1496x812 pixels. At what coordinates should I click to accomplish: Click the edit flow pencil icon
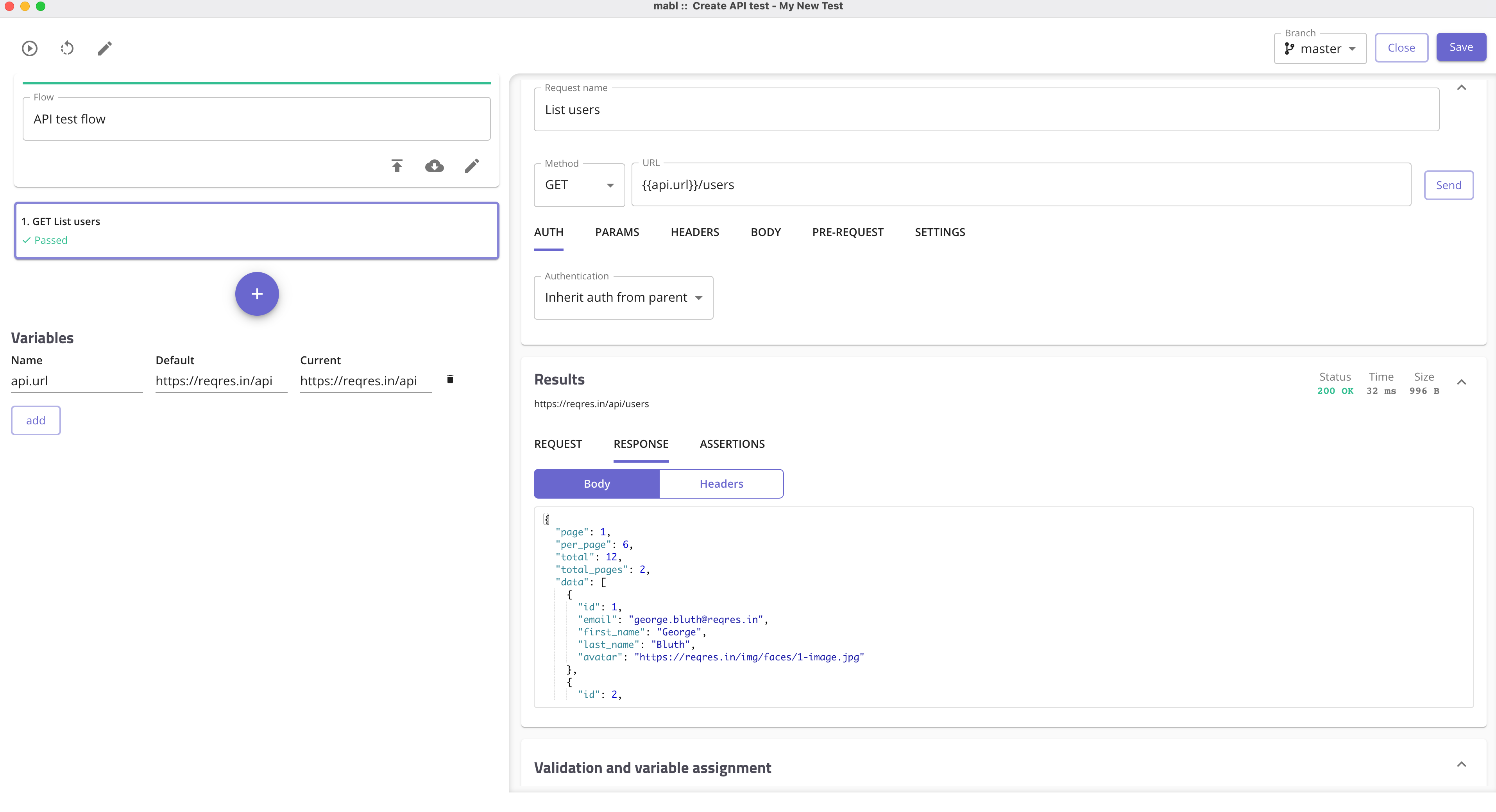click(x=472, y=166)
